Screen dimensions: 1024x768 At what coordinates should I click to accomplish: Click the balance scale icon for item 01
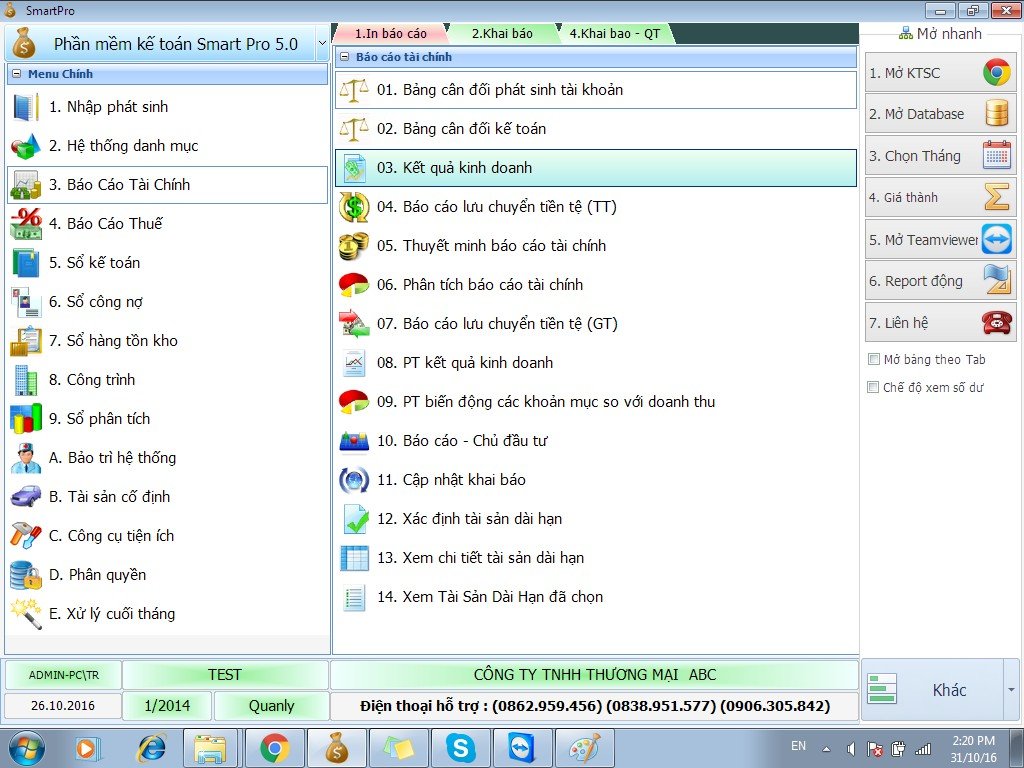pos(354,90)
